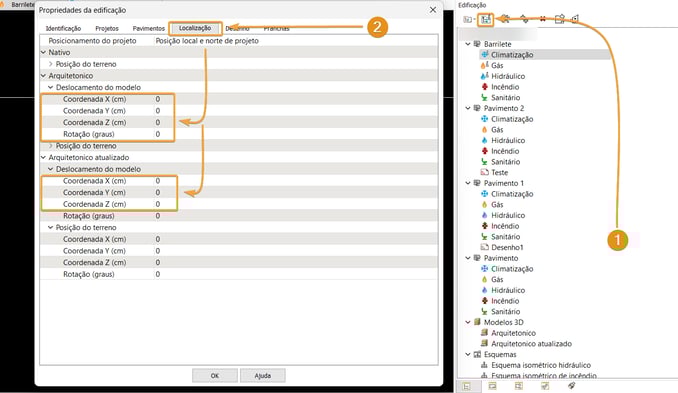The image size is (678, 393).
Task: Edit Rotação value under Arquitetonico atualizado Posição do terreno
Action: (x=296, y=274)
